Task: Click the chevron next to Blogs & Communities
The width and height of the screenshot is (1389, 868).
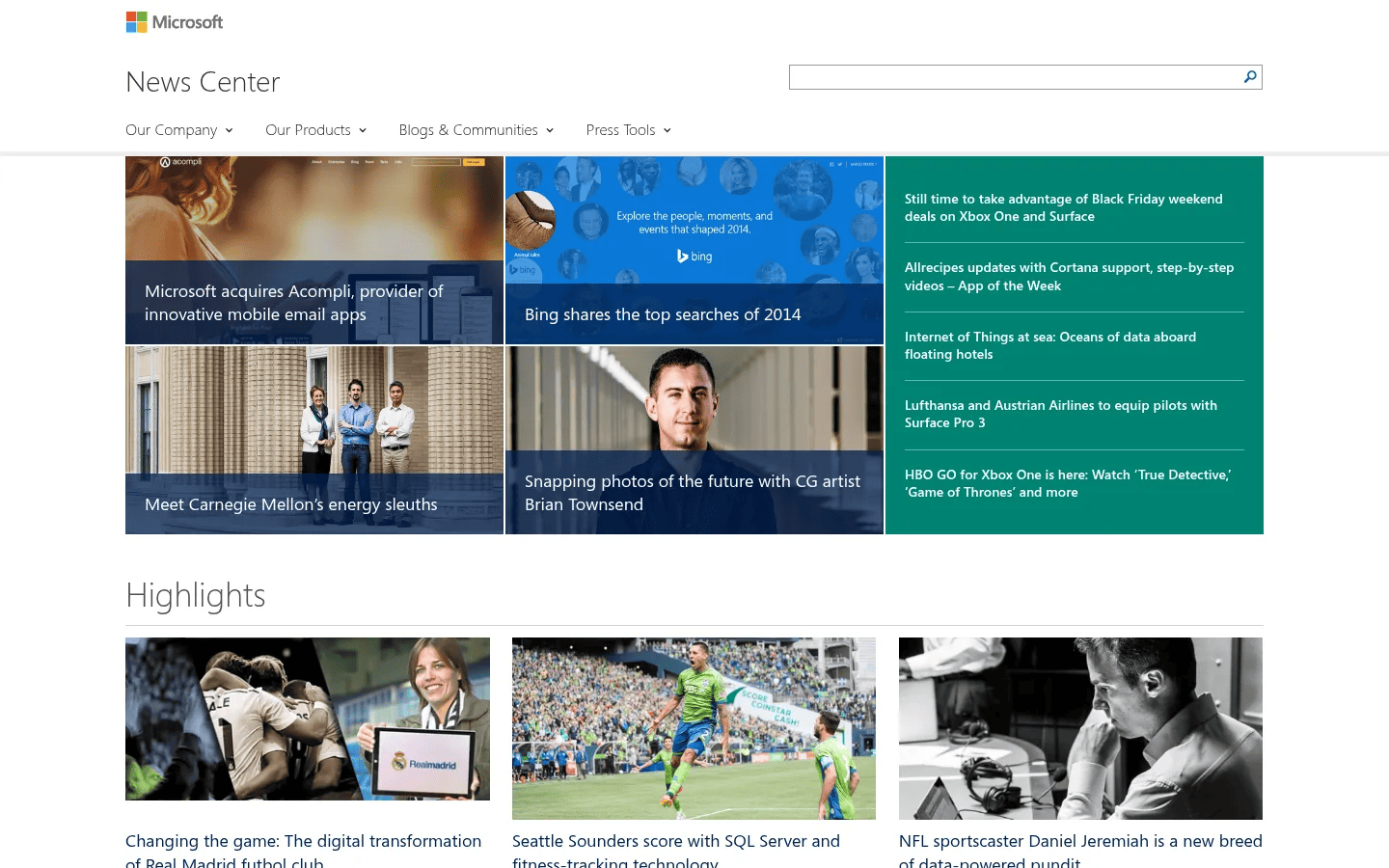Action: point(550,131)
